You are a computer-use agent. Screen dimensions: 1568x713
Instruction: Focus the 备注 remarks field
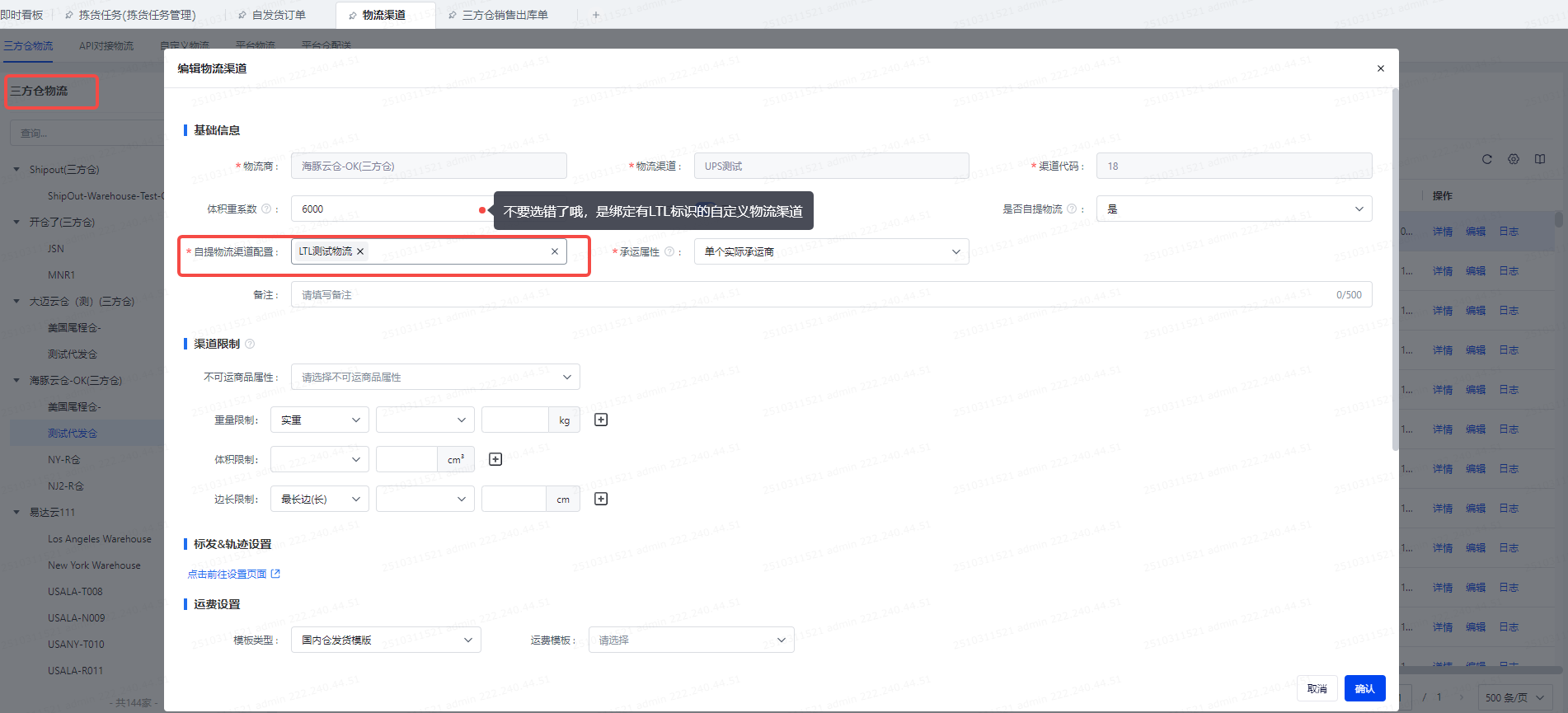(x=831, y=294)
